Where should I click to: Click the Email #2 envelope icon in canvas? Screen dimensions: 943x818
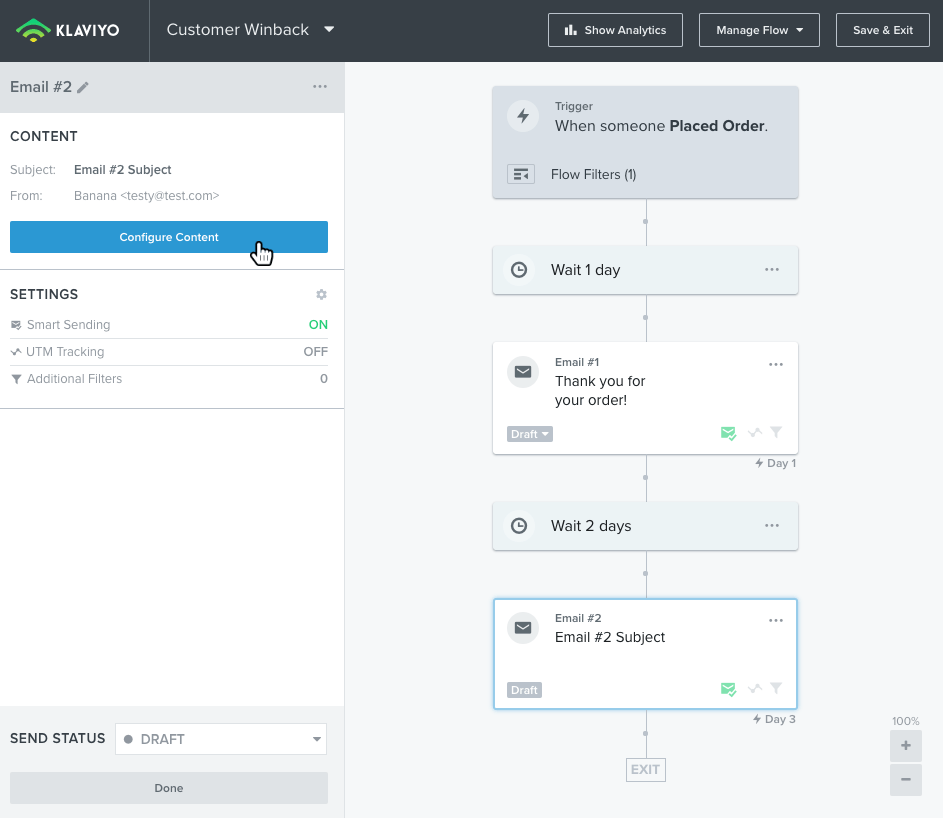(523, 628)
